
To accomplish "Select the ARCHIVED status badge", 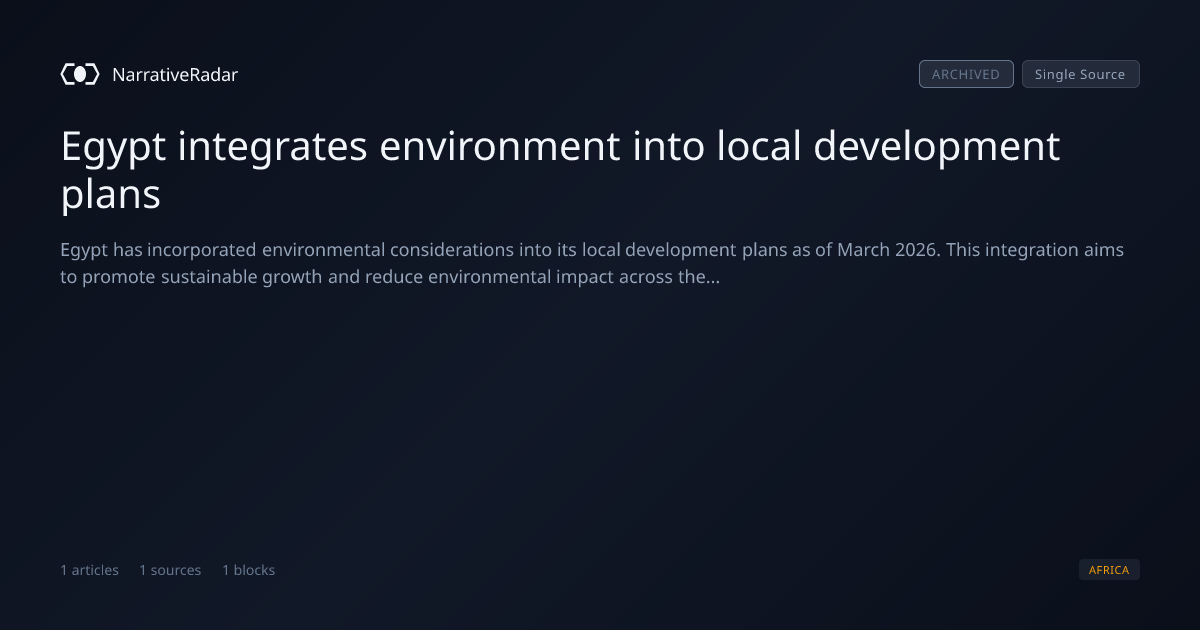I will point(966,74).
